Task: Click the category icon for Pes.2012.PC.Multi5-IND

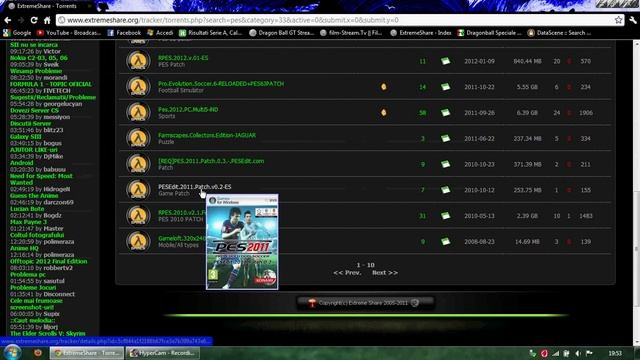Action: 138,112
